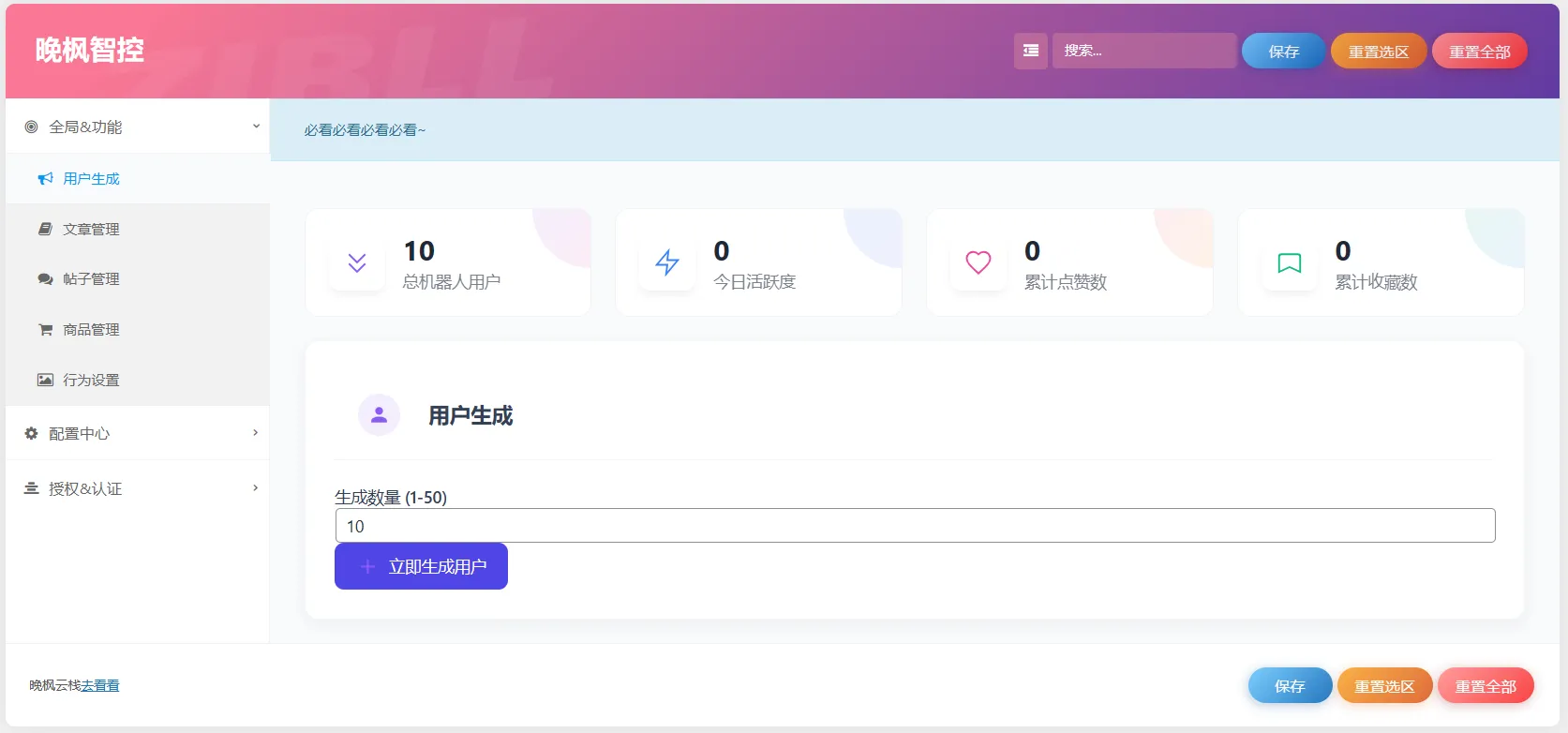
Task: Click the bookmark icon on 累计收藏数 card
Action: point(1290,263)
